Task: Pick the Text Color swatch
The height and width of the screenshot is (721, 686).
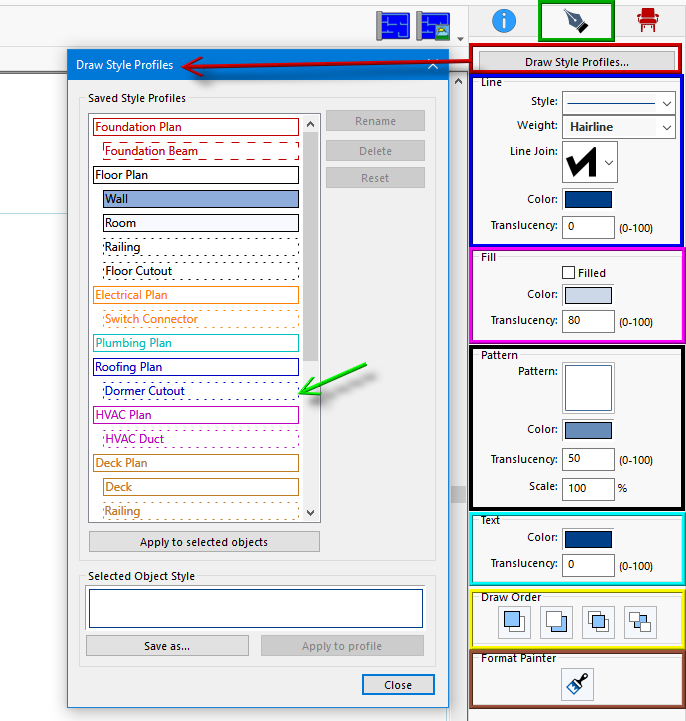Action: coord(588,539)
